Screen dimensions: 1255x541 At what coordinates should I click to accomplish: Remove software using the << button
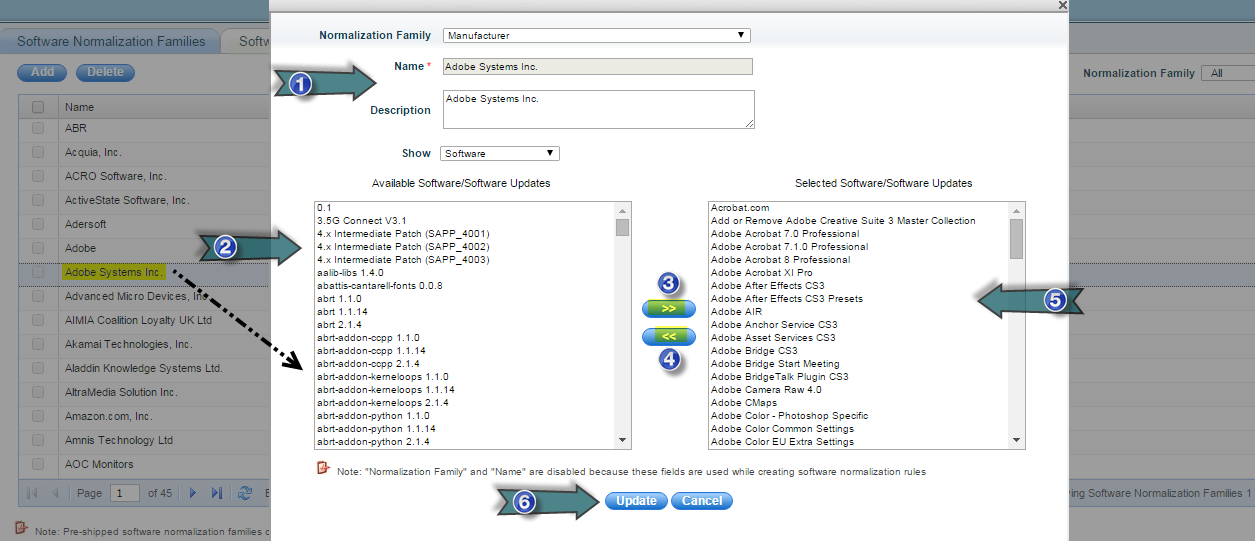(x=668, y=337)
